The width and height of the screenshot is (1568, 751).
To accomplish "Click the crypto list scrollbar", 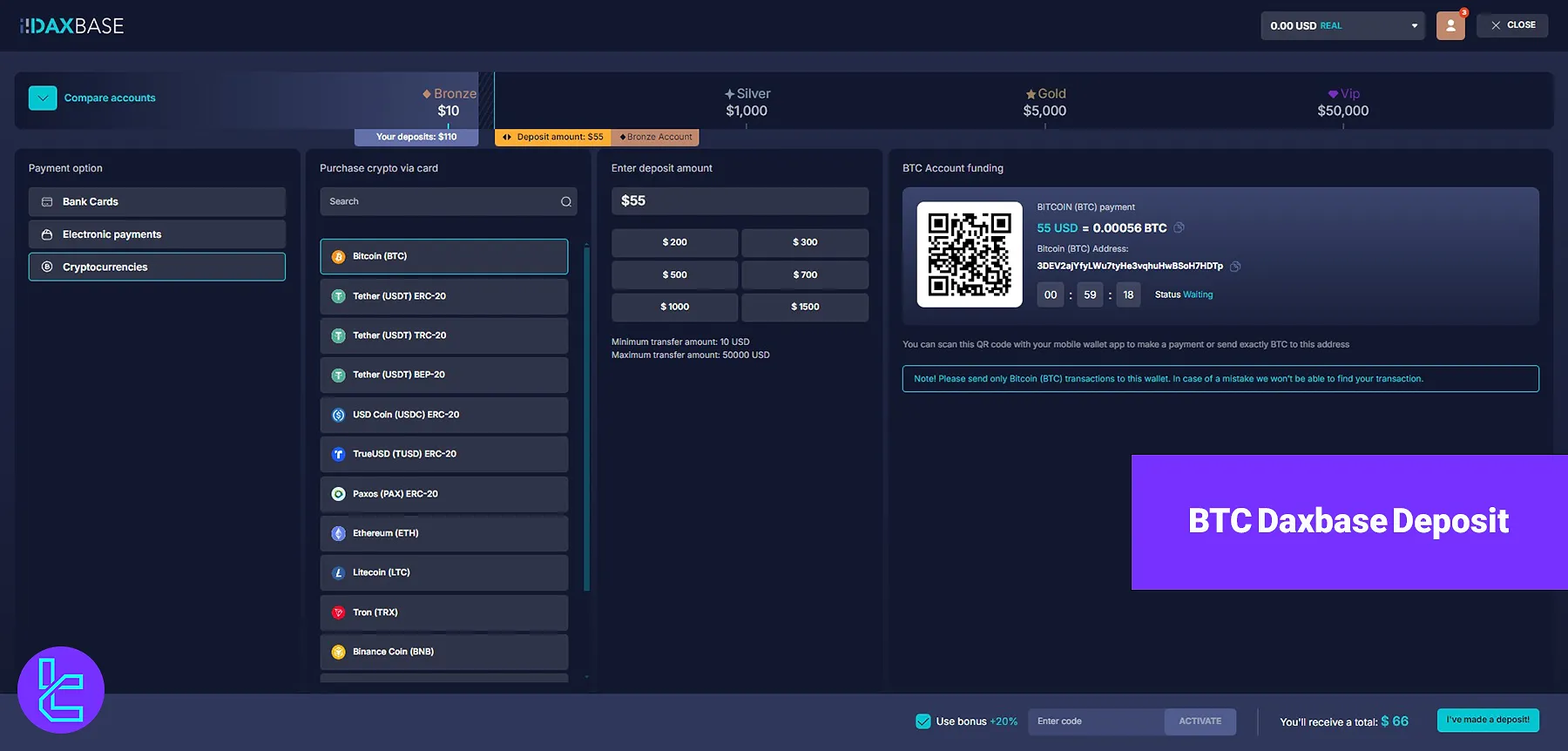I will coord(586,418).
